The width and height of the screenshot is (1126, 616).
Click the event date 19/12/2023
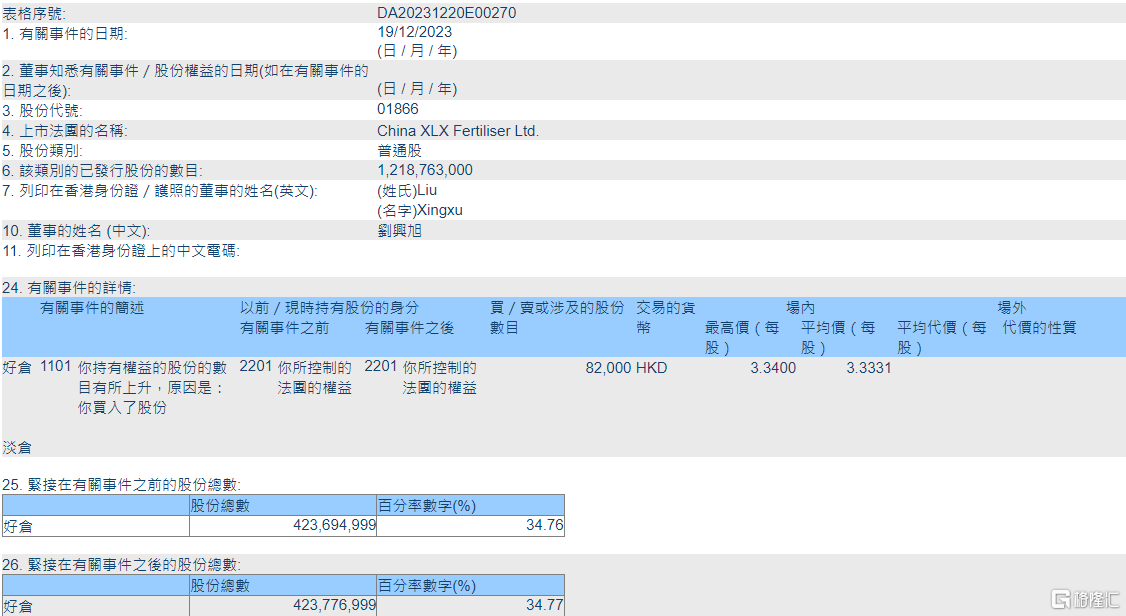pos(414,32)
